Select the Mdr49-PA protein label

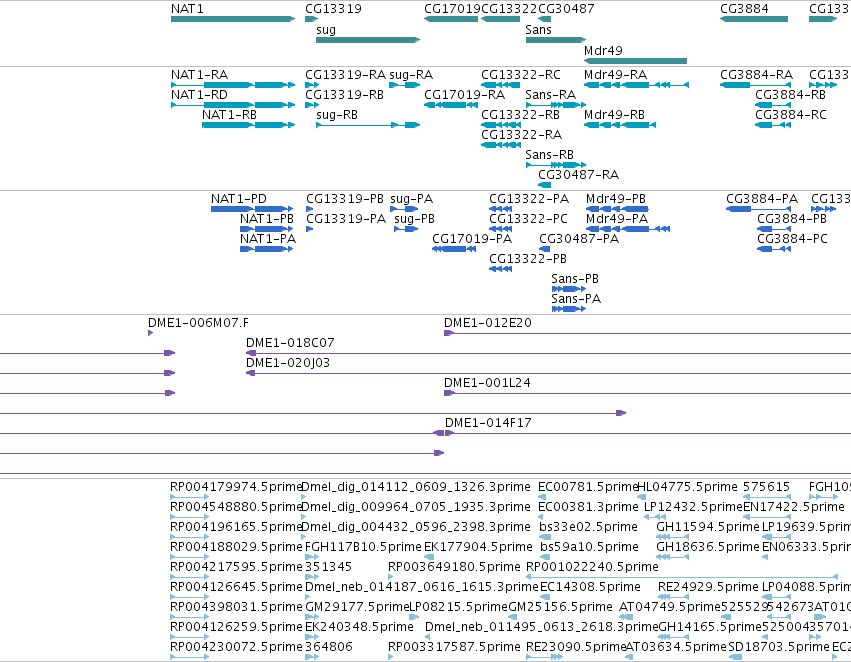(x=617, y=219)
